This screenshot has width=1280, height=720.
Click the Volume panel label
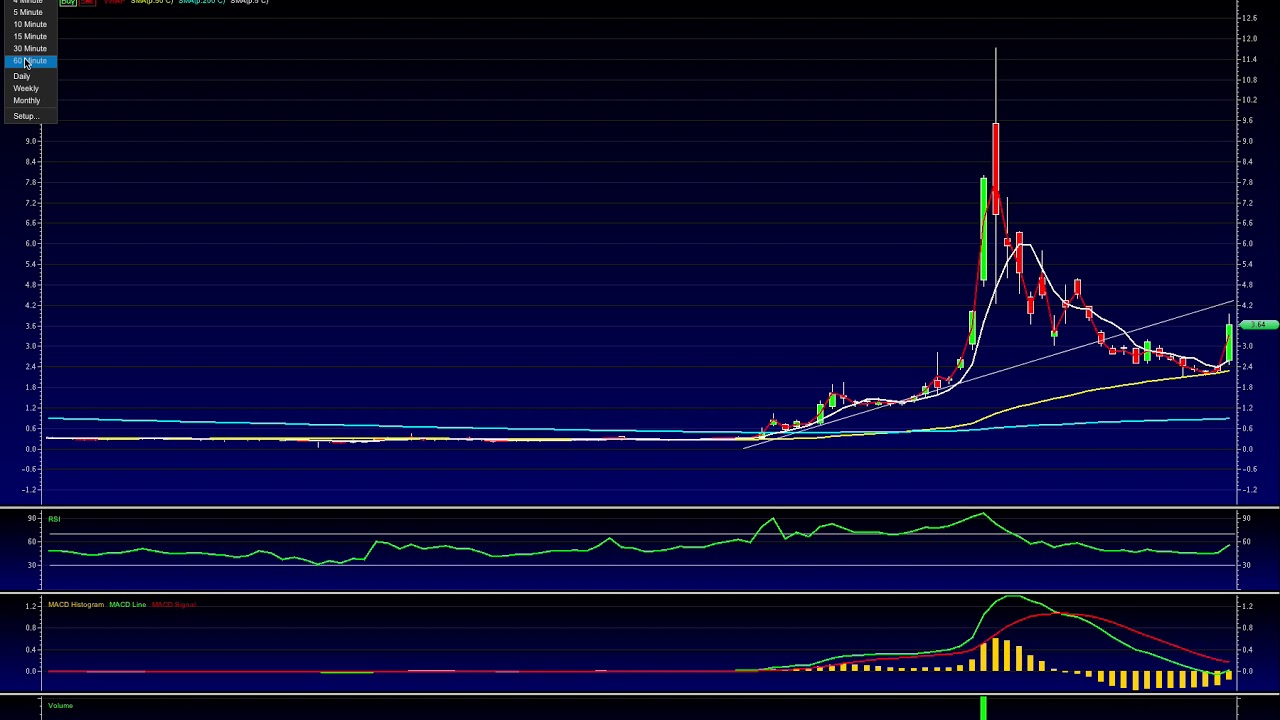[x=61, y=705]
